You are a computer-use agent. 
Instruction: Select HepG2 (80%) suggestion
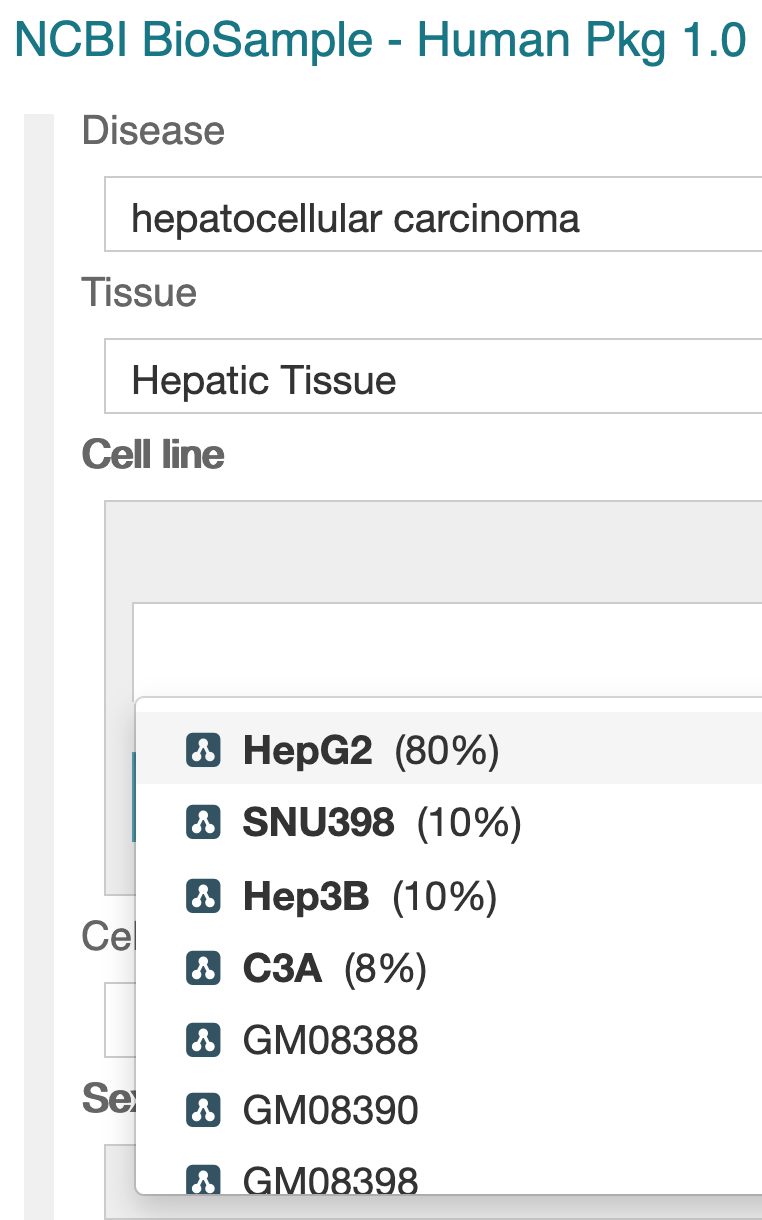pyautogui.click(x=449, y=750)
